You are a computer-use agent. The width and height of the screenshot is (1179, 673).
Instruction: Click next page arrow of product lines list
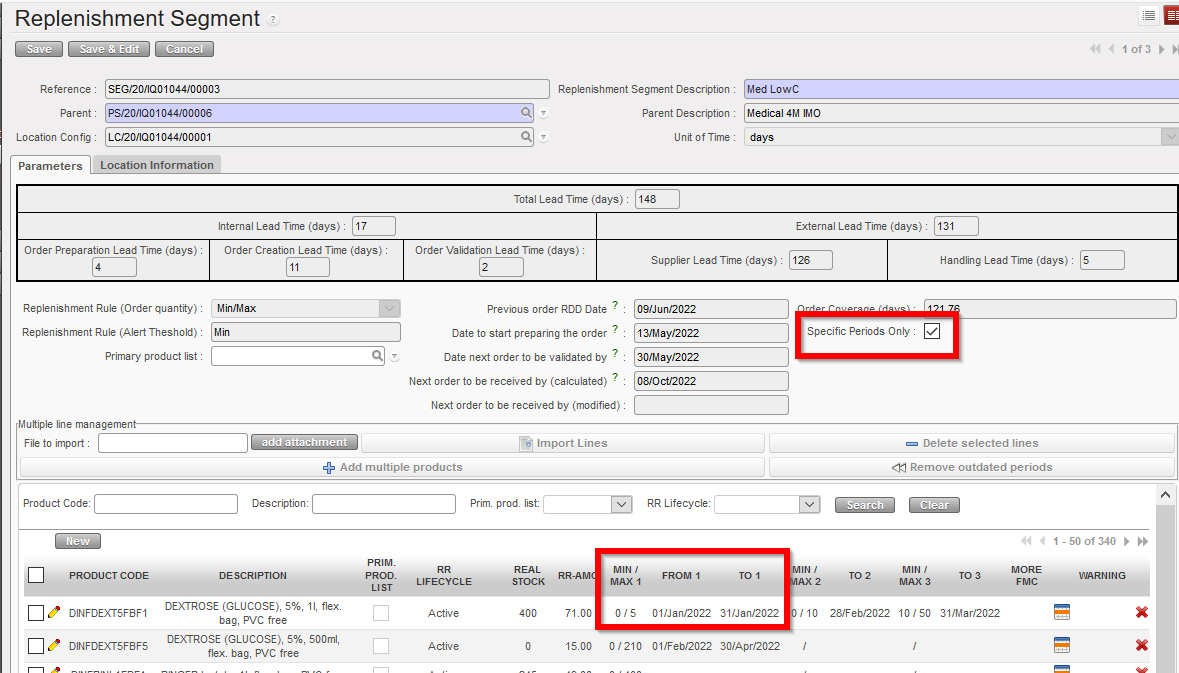(1127, 541)
